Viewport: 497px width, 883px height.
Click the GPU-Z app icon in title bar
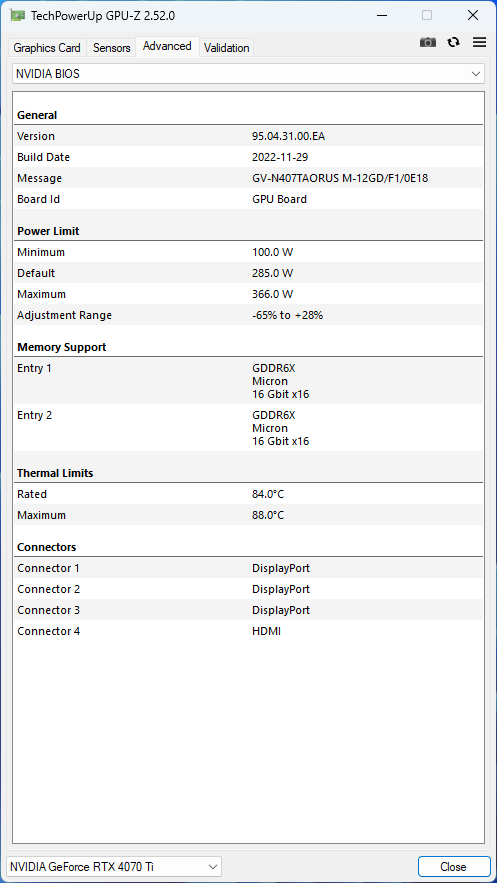(18, 16)
